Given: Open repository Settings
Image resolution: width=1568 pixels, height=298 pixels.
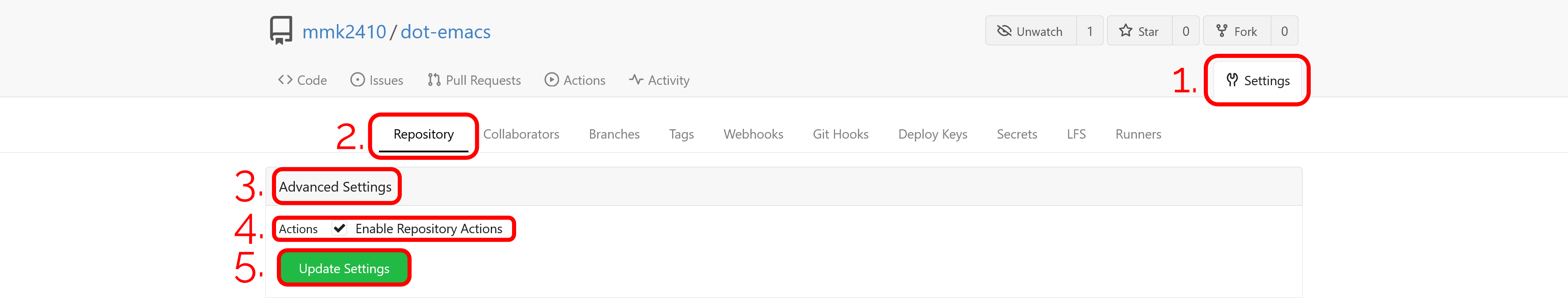Looking at the screenshot, I should (x=1258, y=80).
